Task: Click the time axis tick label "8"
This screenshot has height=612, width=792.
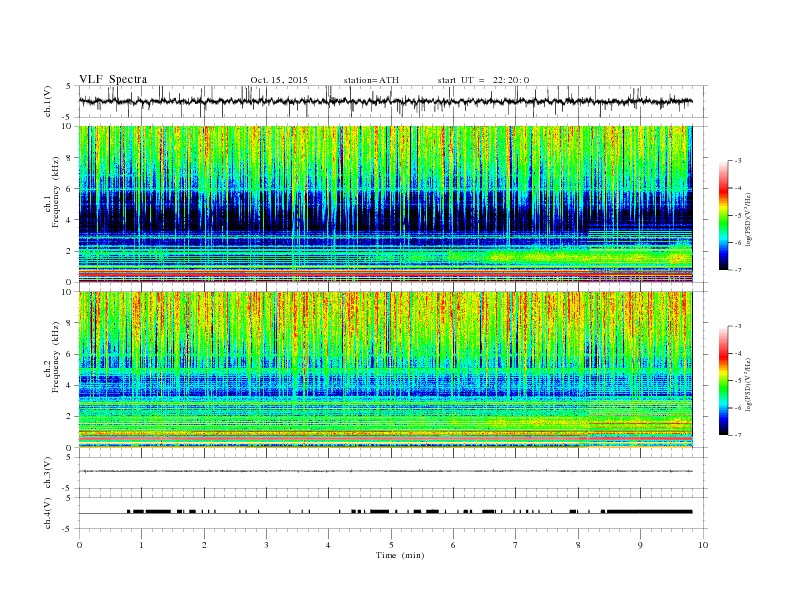Action: 578,545
